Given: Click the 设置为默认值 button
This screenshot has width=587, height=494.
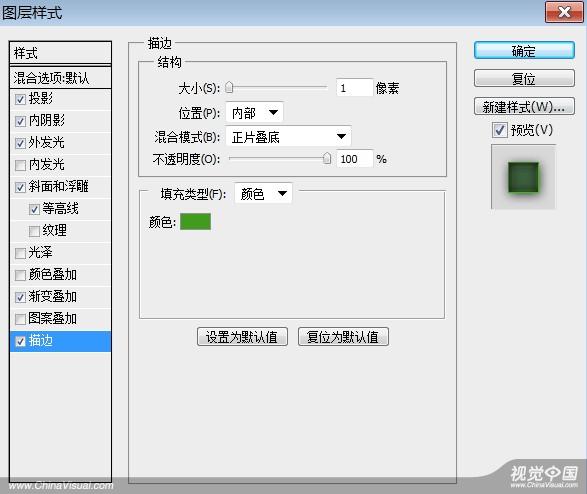Looking at the screenshot, I should [242, 337].
